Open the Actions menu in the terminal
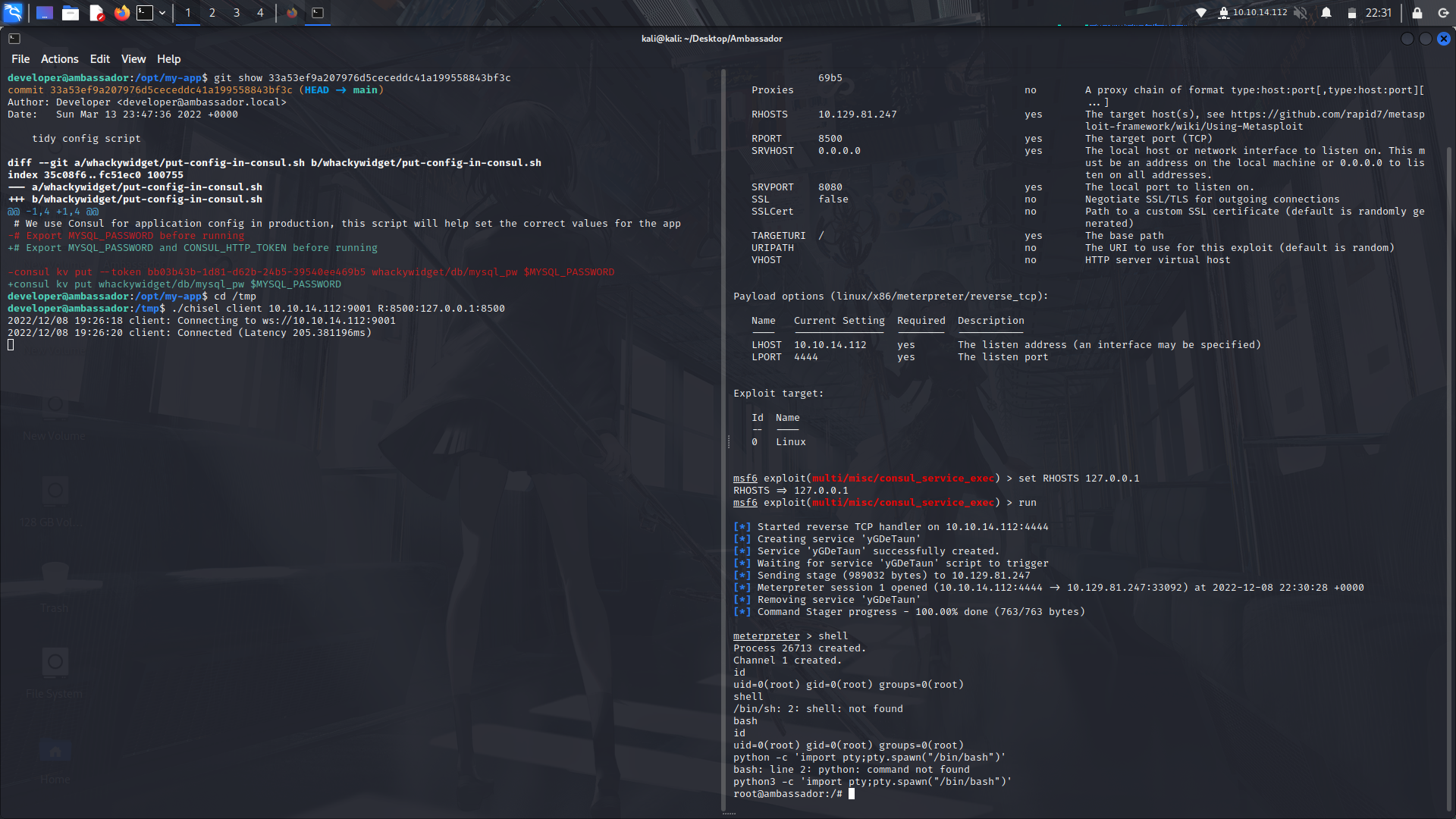Viewport: 1456px width, 819px height. coord(59,58)
